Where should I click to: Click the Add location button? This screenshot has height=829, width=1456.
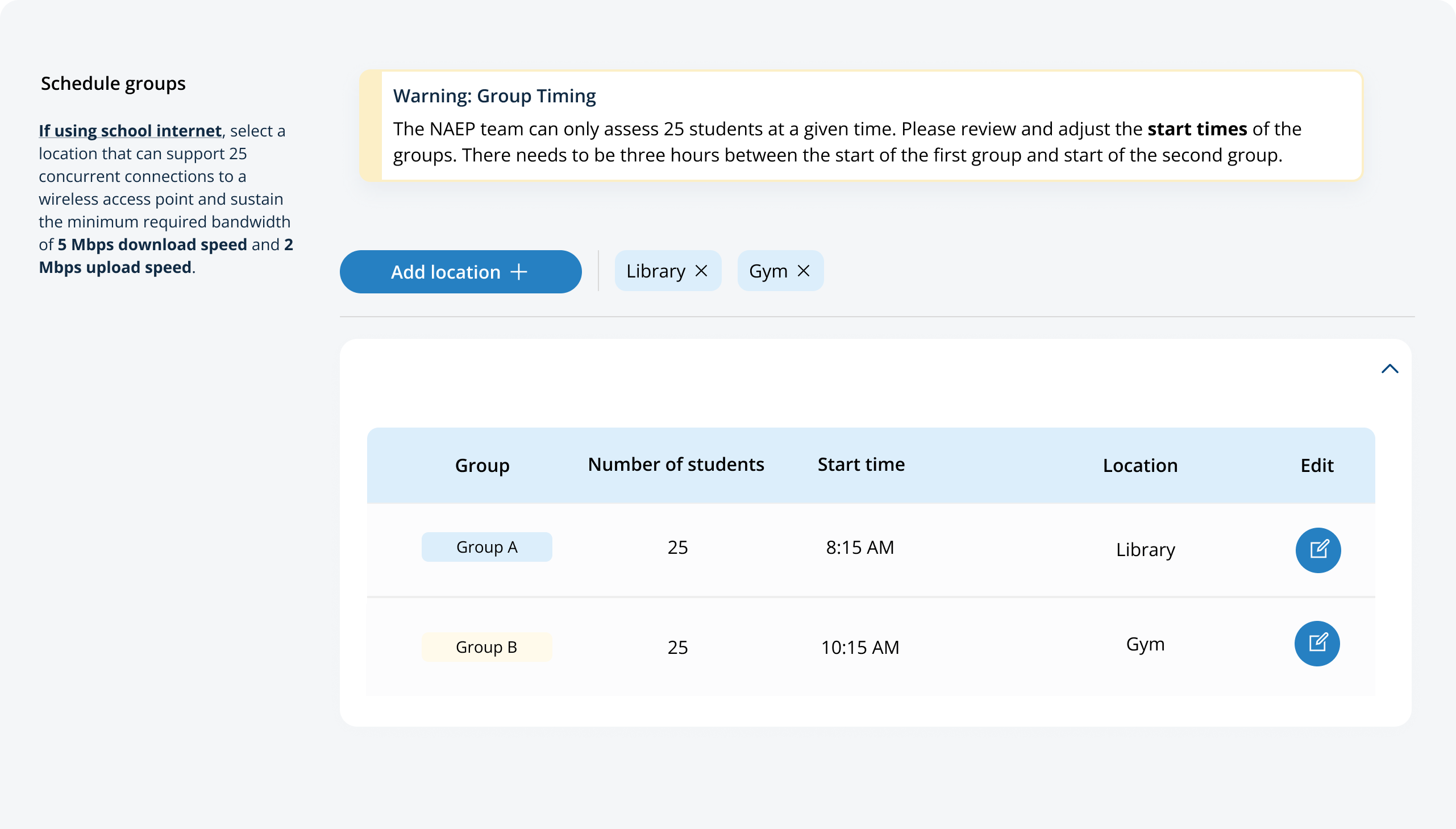(460, 272)
